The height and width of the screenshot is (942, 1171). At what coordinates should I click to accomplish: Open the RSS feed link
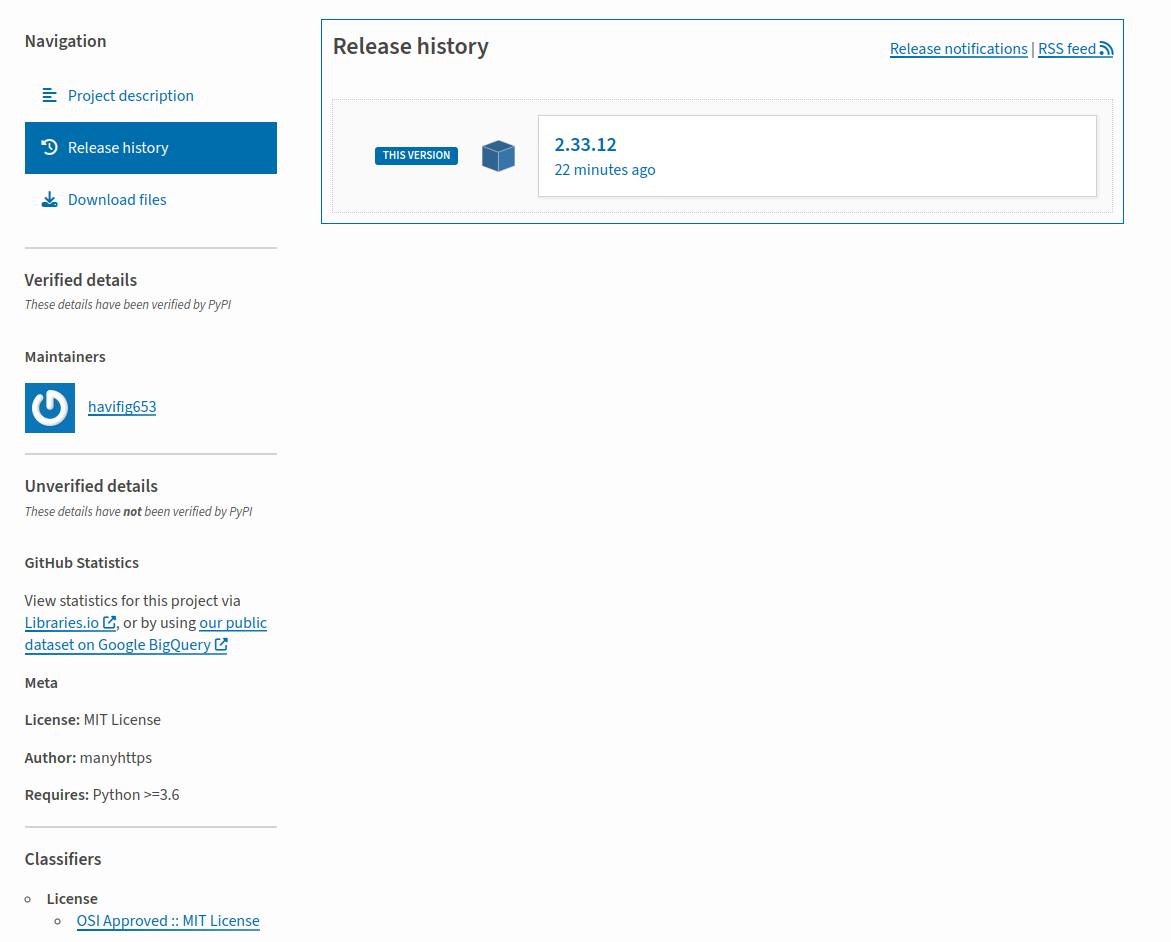point(1075,49)
